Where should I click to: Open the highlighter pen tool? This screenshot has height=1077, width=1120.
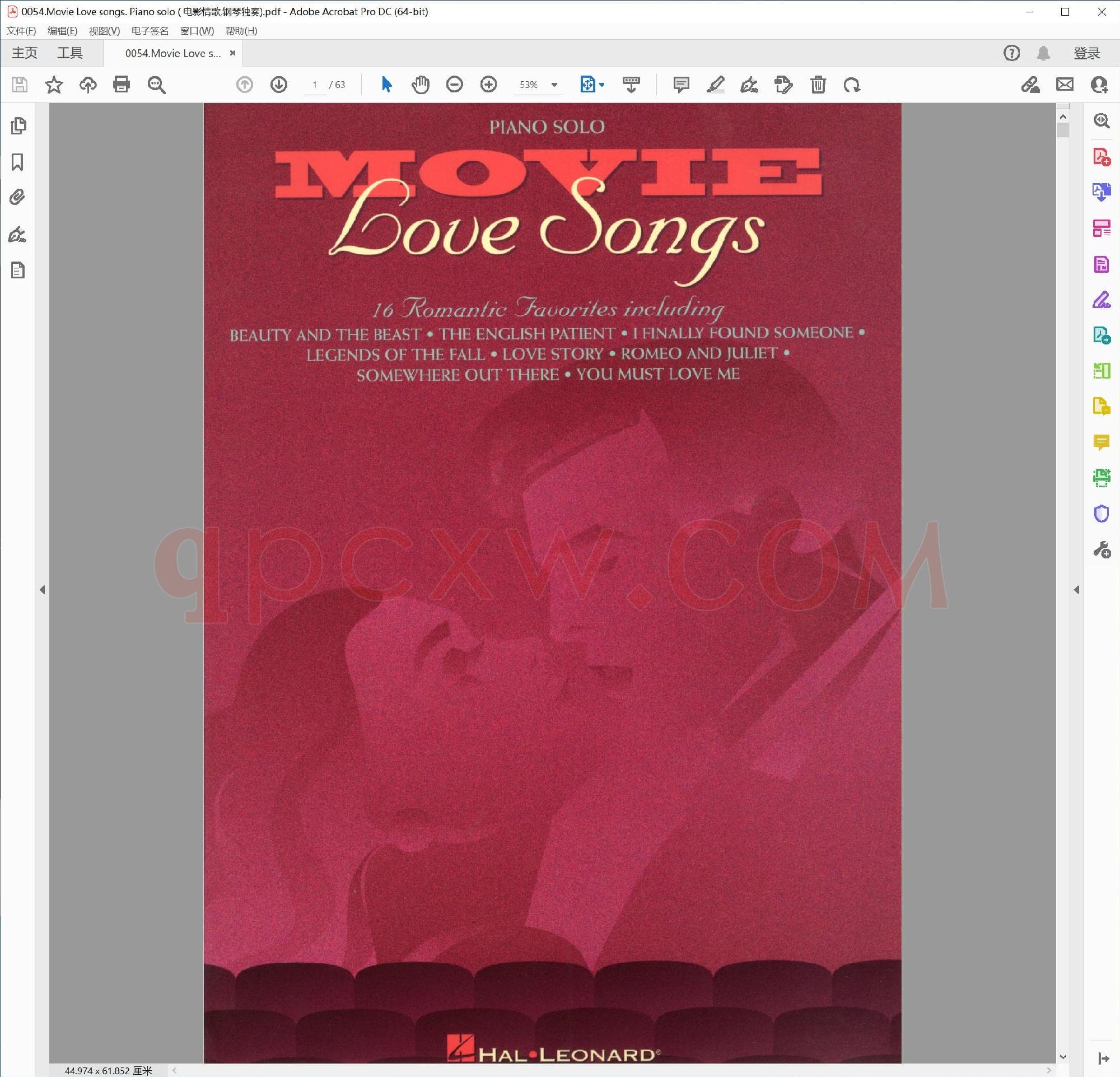point(715,85)
